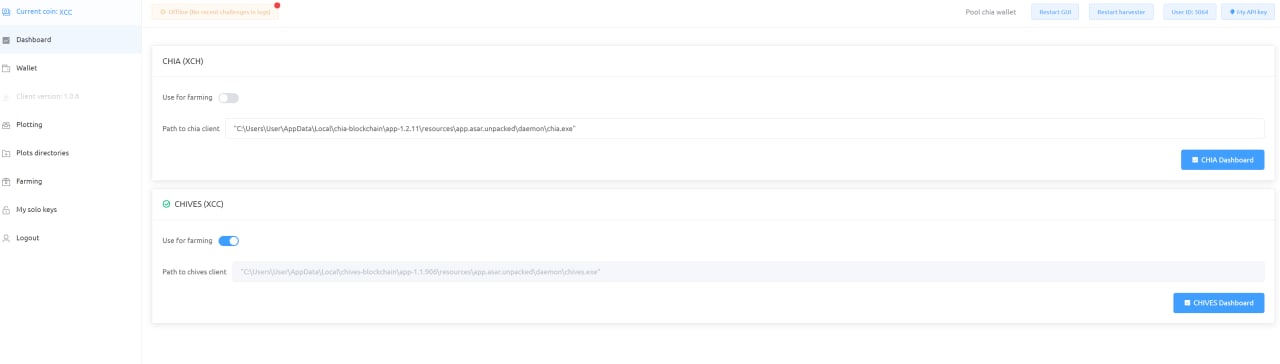Viewport: 1280px width, 364px height.
Task: Click the green check icon beside CHIVES (XCC)
Action: pos(166,204)
